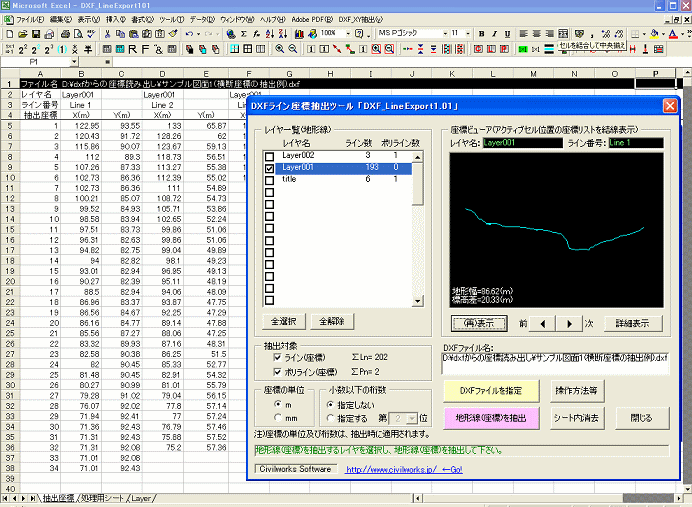Open the civilworks.jp link
Image resolution: width=692 pixels, height=507 pixels.
(404, 469)
